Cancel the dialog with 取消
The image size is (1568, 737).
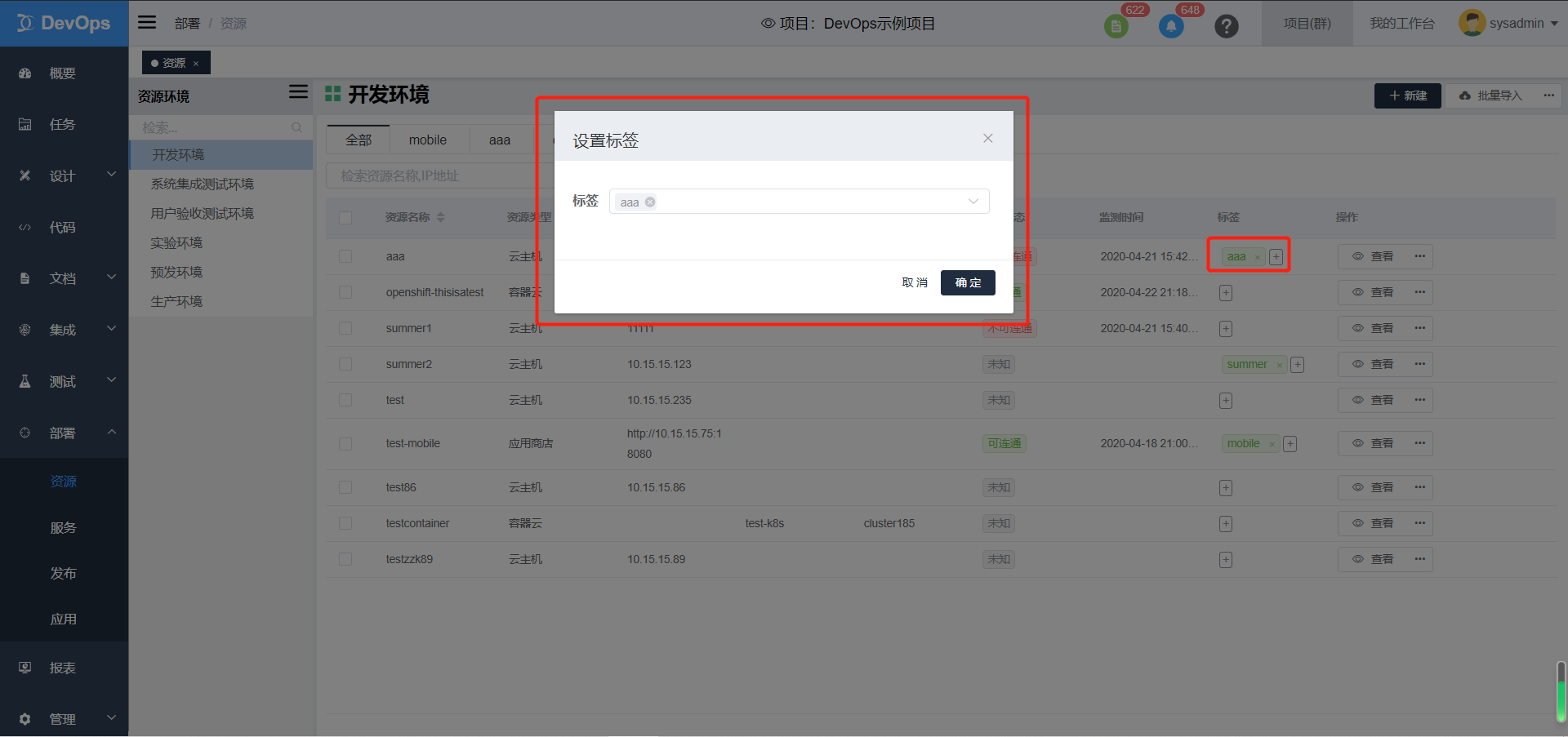[915, 282]
